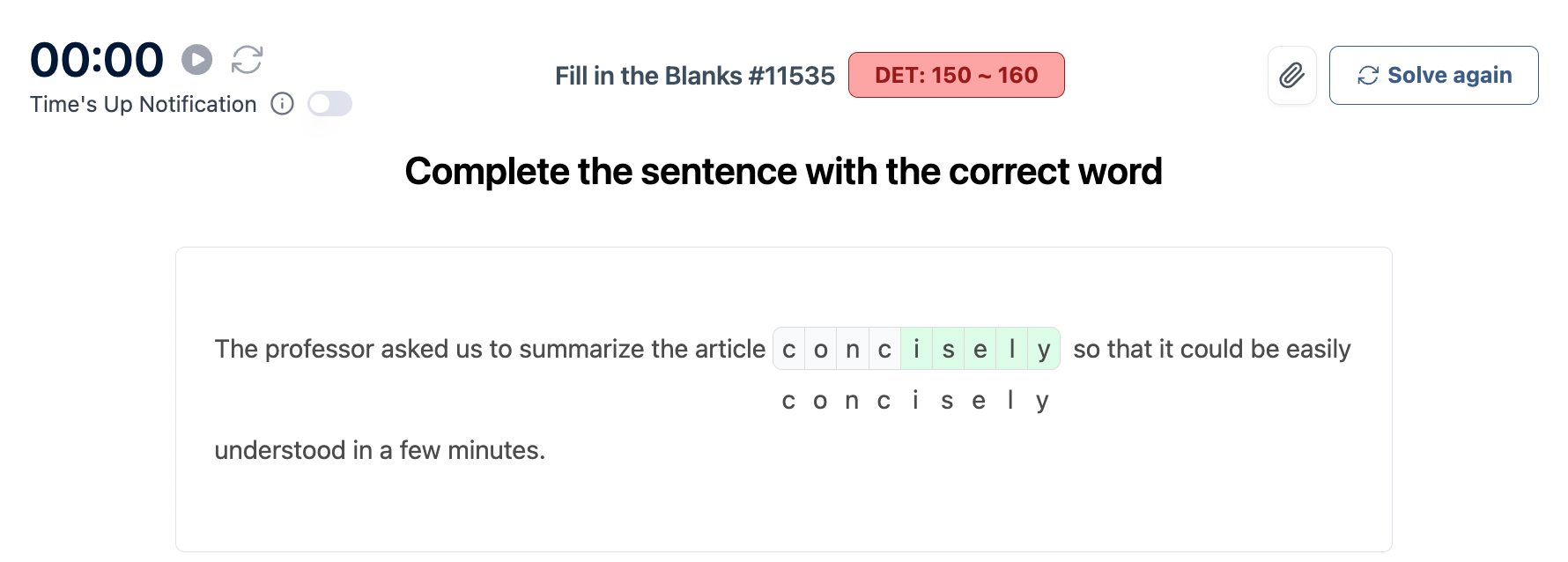Start the timer with the play icon
Image resolution: width=1568 pixels, height=562 pixels.
[196, 60]
